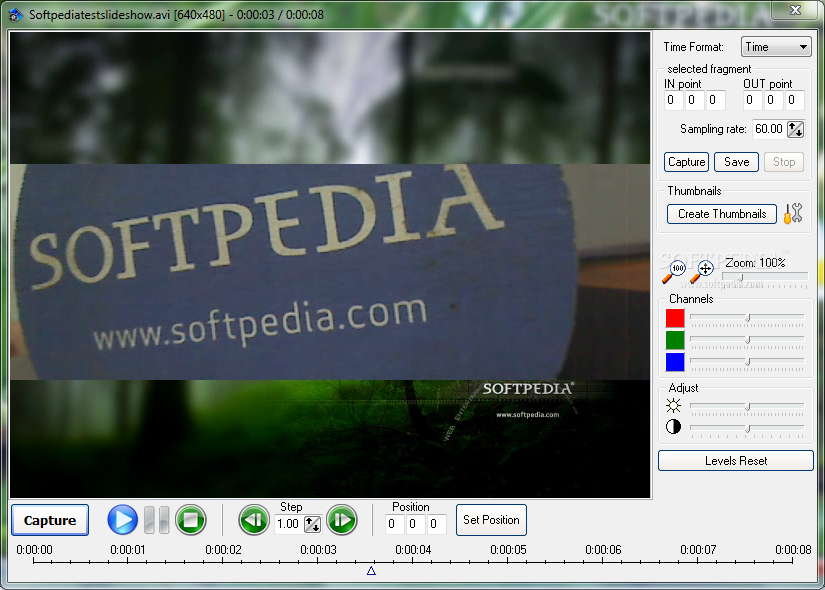Click the blue channel swatch
825x590 pixels.
tap(675, 362)
